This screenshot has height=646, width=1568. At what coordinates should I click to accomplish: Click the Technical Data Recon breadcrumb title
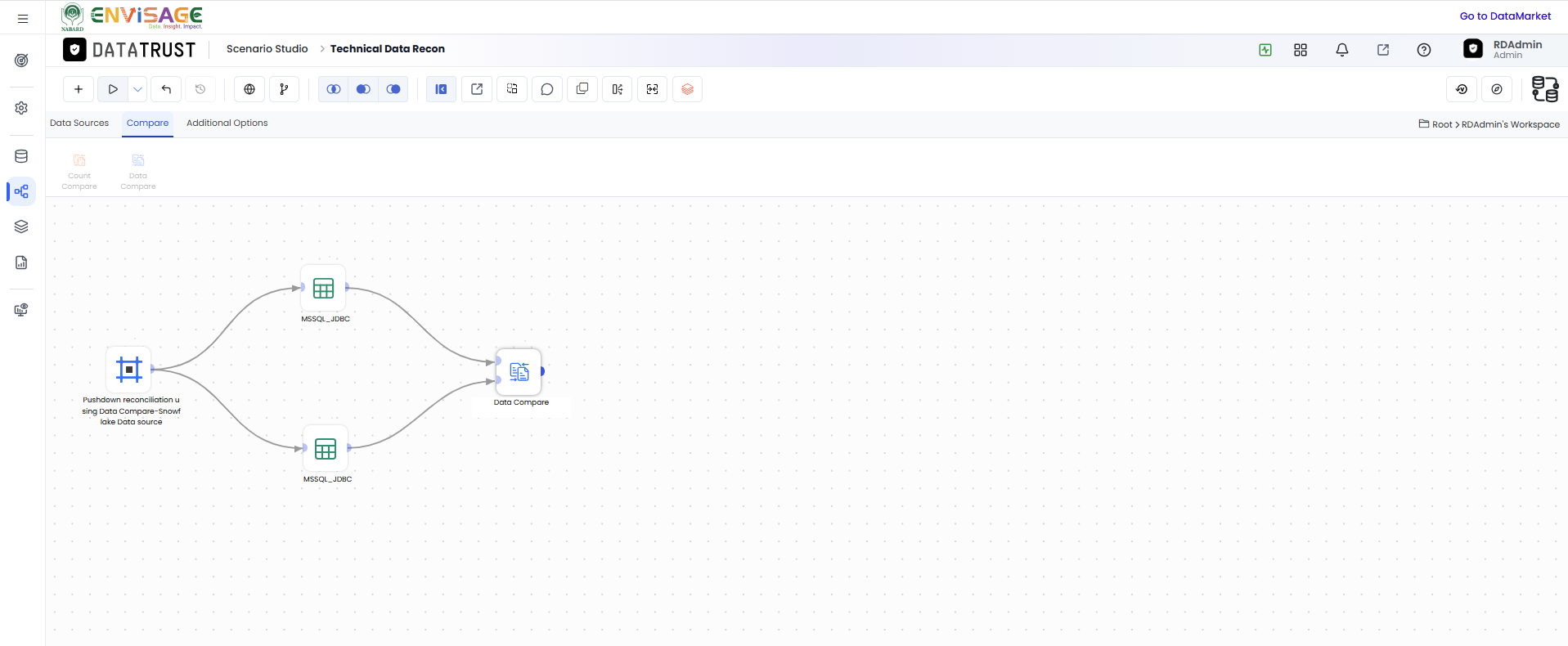[388, 49]
